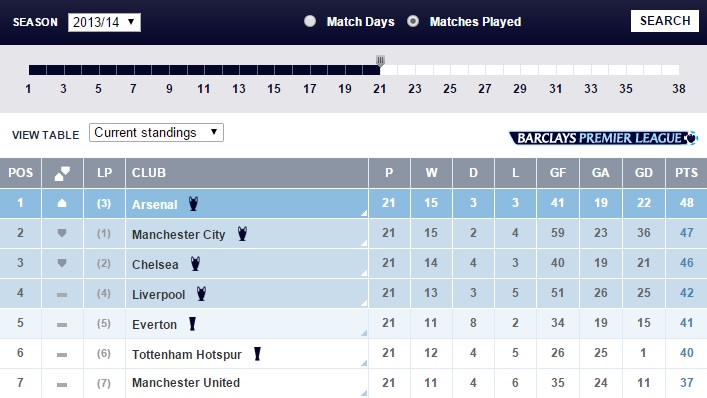Expand the Everton row corner triangle
Viewport: 707px width, 398px height.
pyautogui.click(x=364, y=333)
